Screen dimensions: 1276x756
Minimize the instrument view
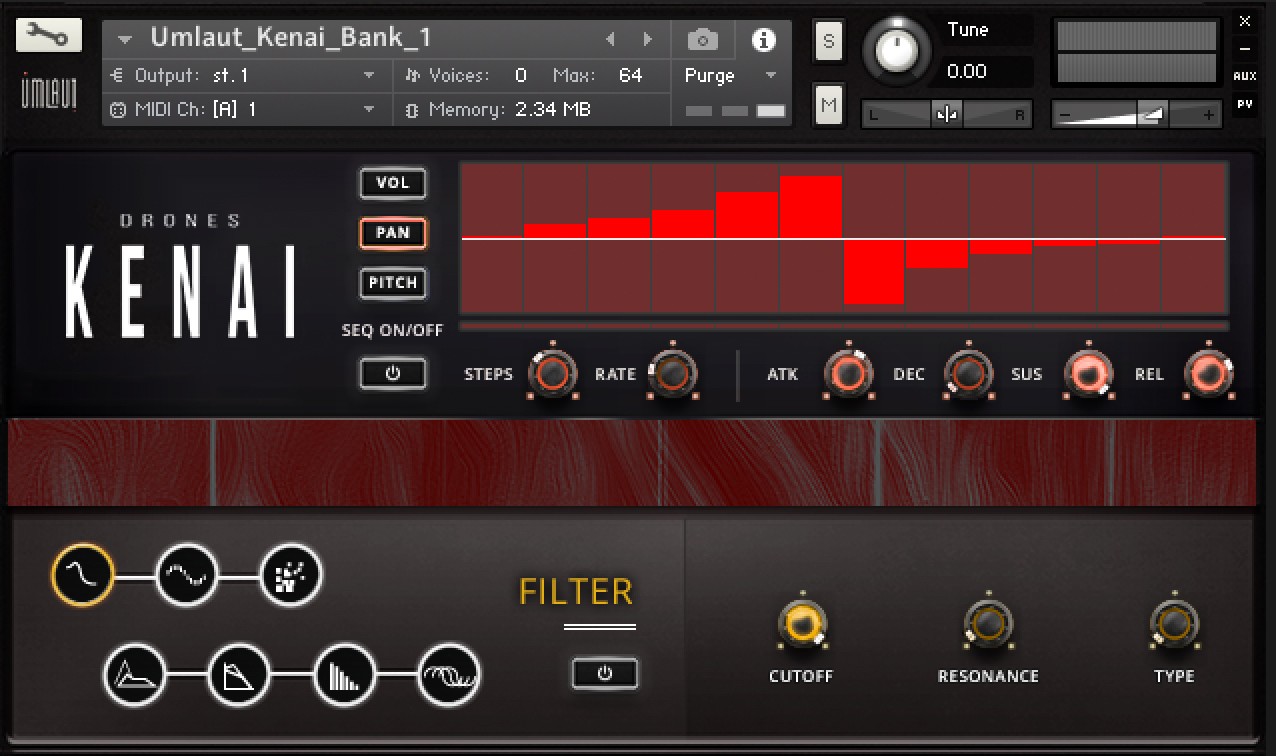click(1245, 48)
